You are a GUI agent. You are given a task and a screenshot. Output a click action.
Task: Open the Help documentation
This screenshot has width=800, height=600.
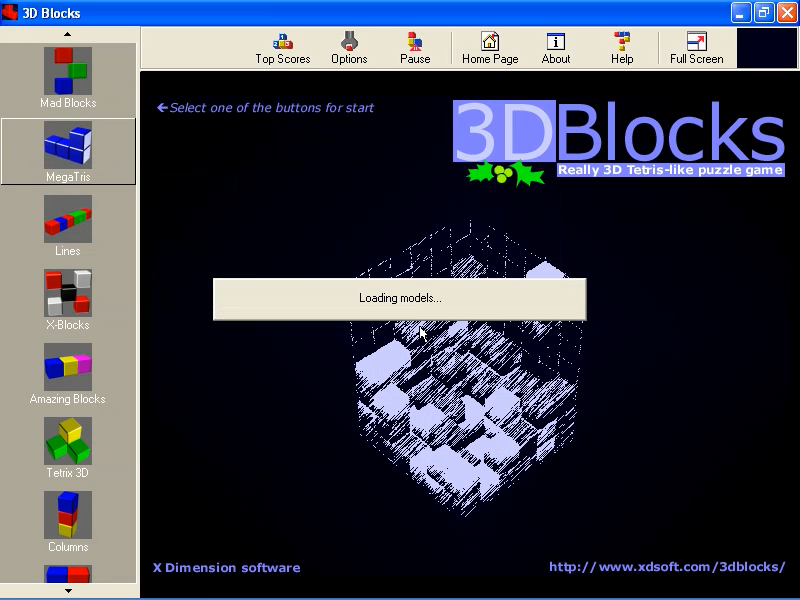(x=621, y=47)
